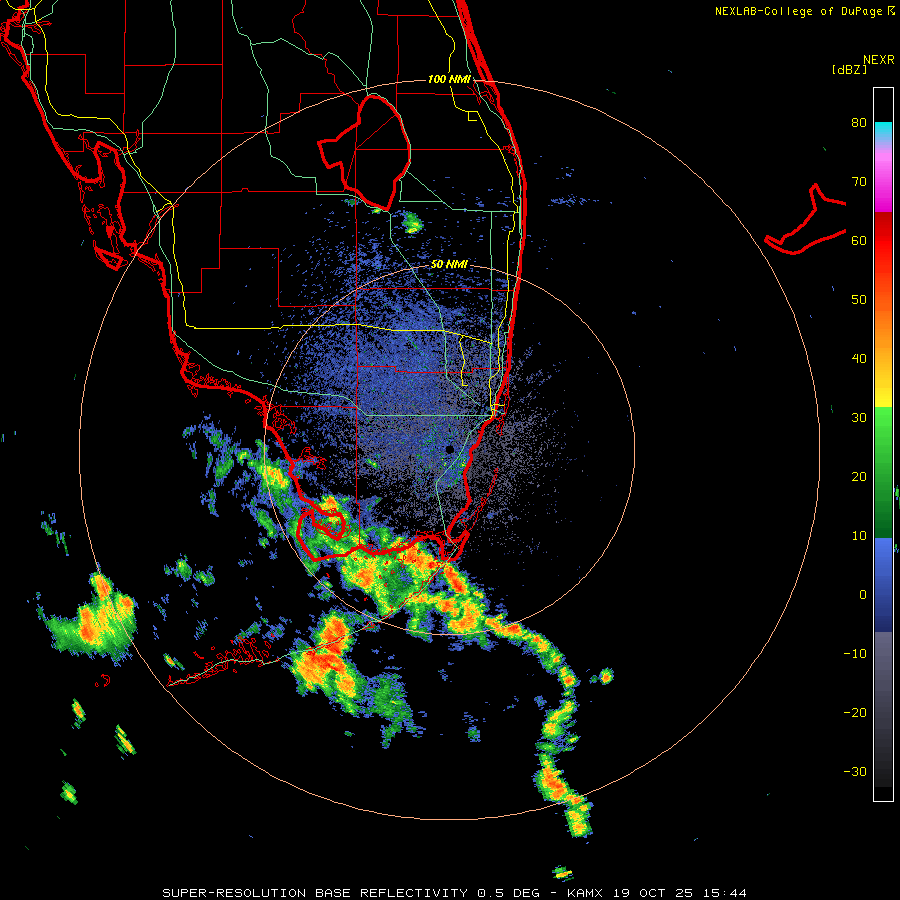
Task: Click inside the Lake Okeechobee outline
Action: pos(373,152)
